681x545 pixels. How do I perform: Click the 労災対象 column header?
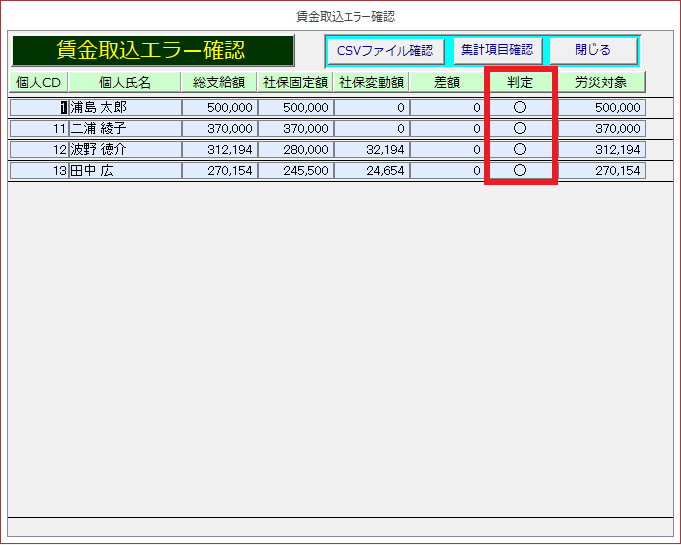point(601,82)
